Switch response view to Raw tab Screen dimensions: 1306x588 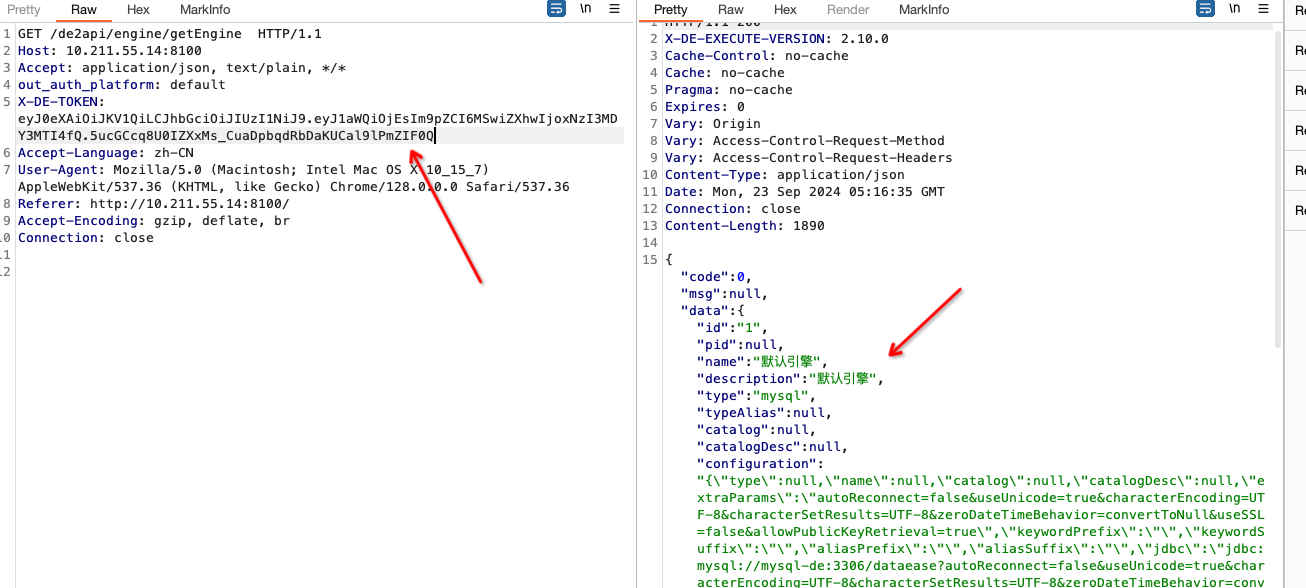pyautogui.click(x=731, y=10)
